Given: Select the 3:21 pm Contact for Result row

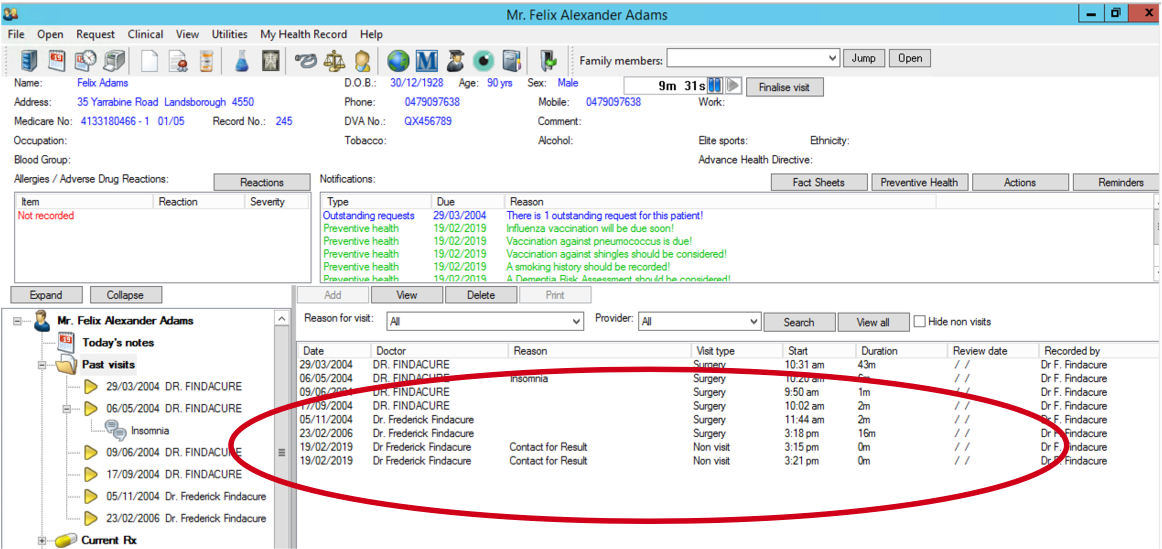Looking at the screenshot, I should coord(728,461).
